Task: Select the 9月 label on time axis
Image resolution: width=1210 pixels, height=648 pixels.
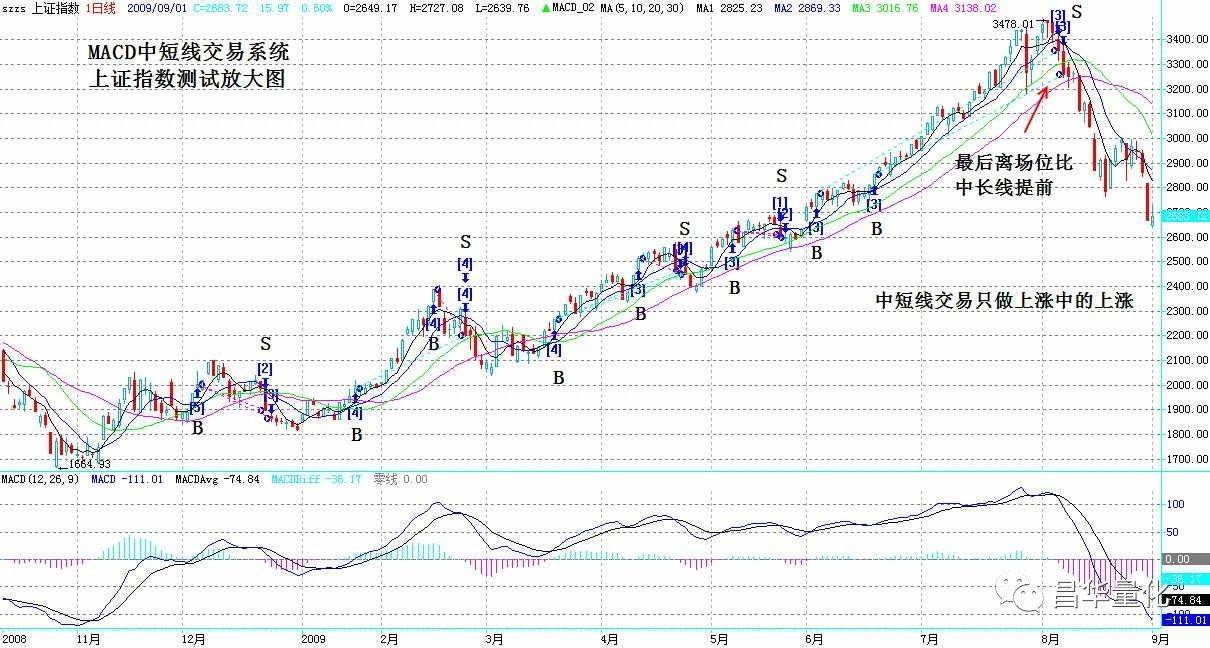Action: [1159, 638]
